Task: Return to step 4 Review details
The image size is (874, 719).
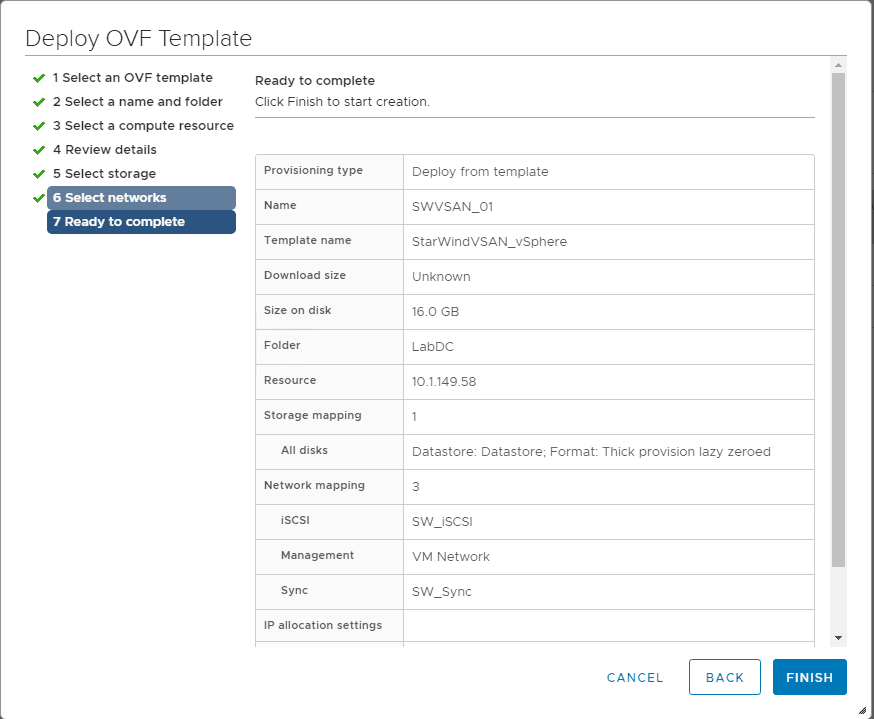Action: click(x=104, y=150)
